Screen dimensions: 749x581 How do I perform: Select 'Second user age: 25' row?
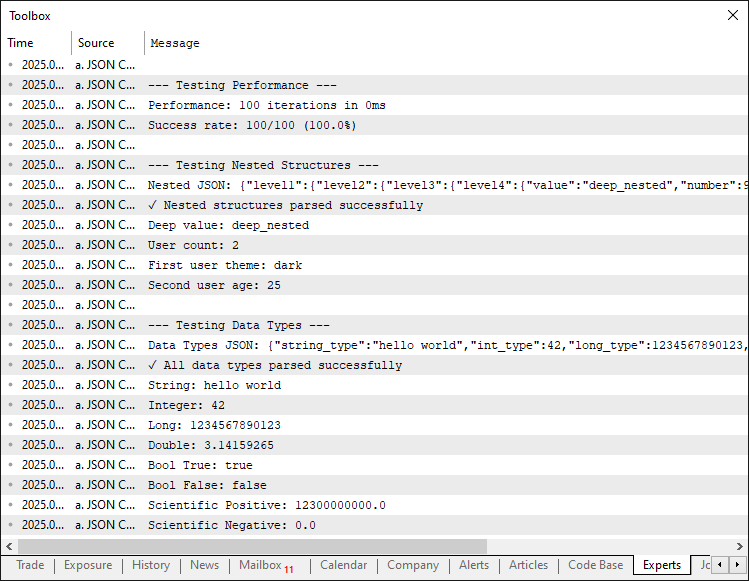[374, 285]
